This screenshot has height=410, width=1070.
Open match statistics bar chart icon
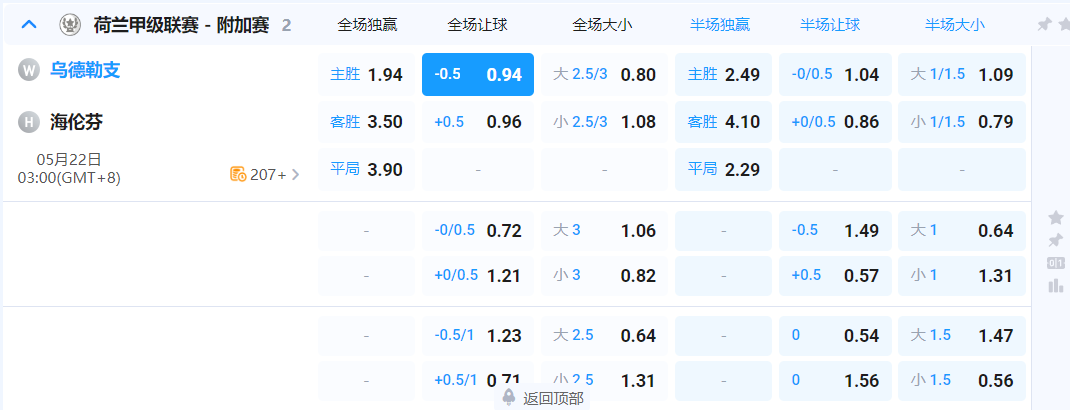pyautogui.click(x=1055, y=285)
